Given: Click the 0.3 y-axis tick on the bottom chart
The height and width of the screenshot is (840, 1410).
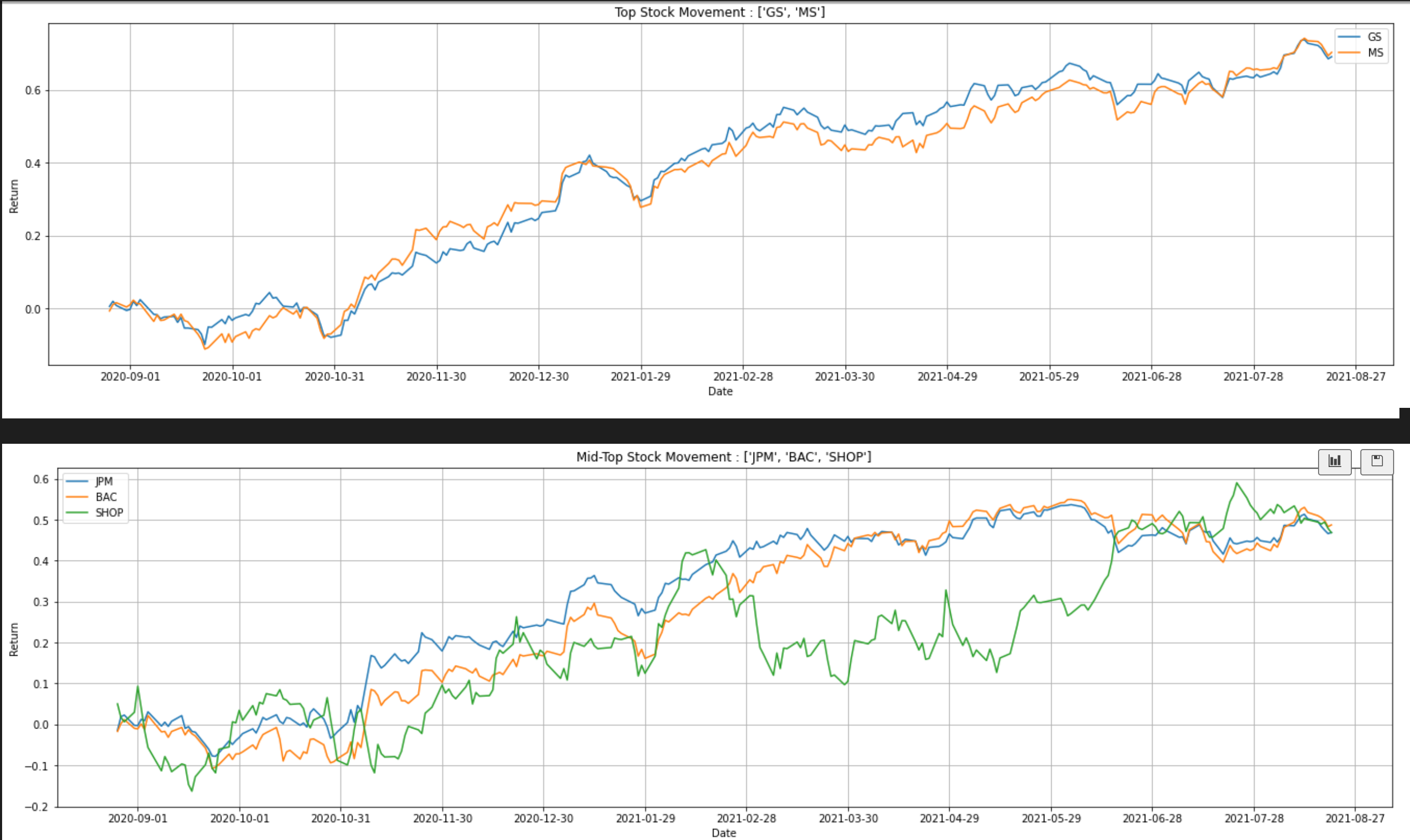Looking at the screenshot, I should [x=41, y=602].
